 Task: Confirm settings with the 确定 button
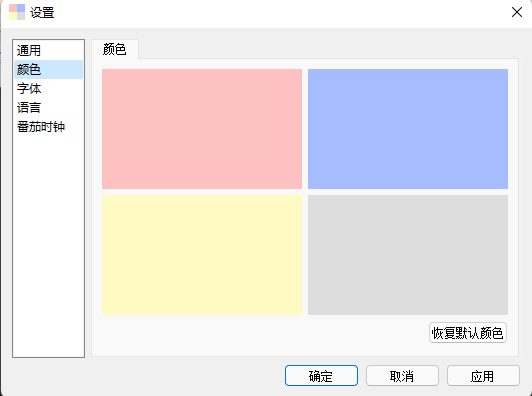[321, 376]
